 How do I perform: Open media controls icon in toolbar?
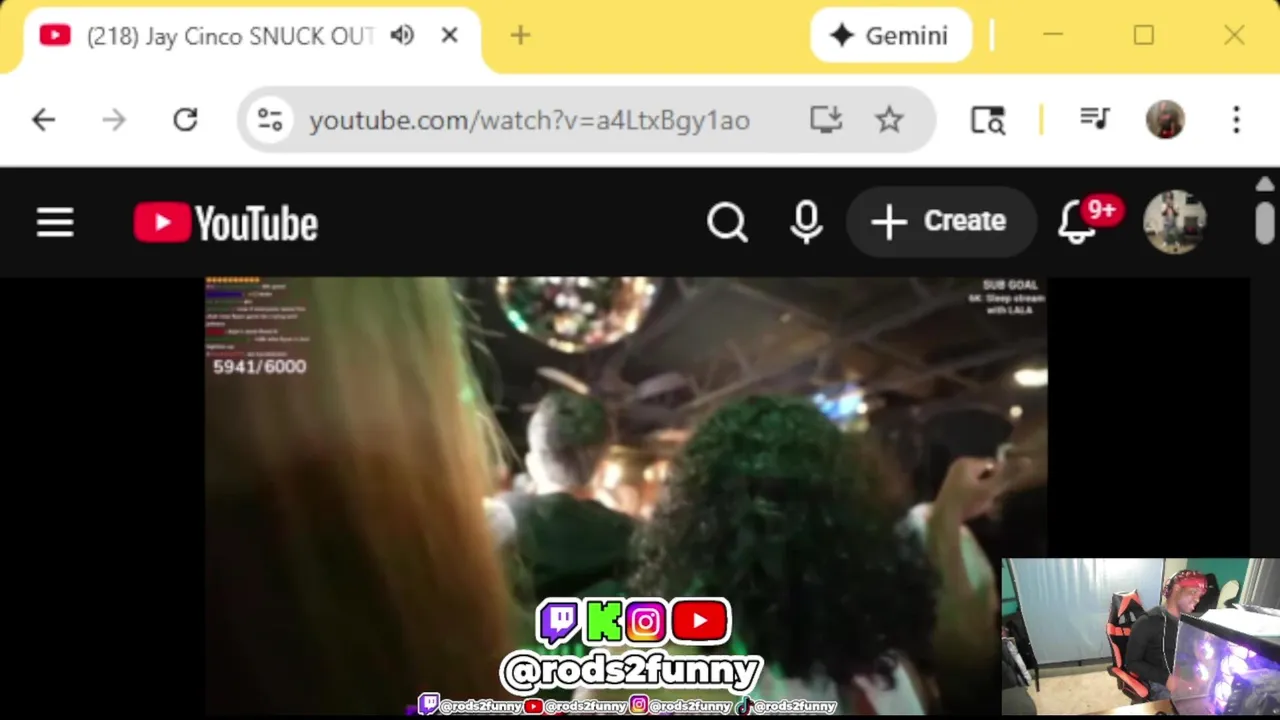coord(1095,120)
